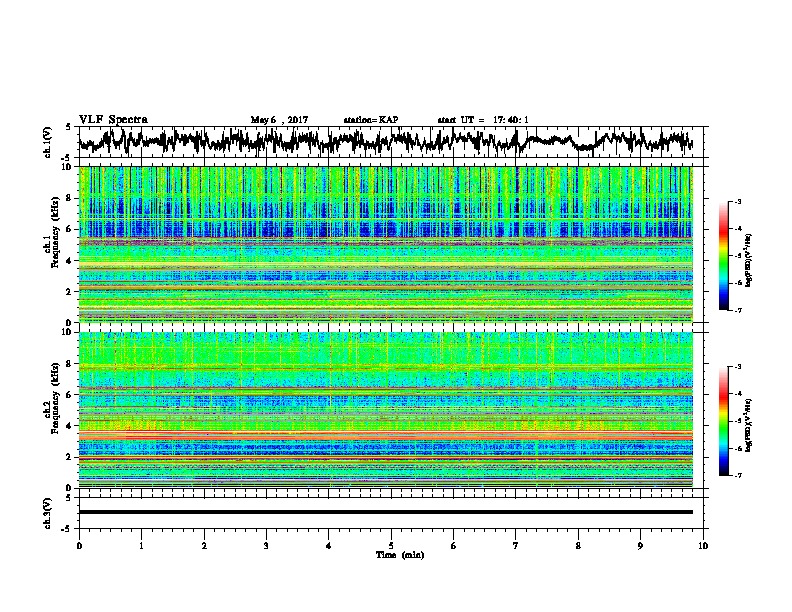The height and width of the screenshot is (612, 792).
Task: Click the ch.2 spectrogram panel
Action: (x=386, y=409)
